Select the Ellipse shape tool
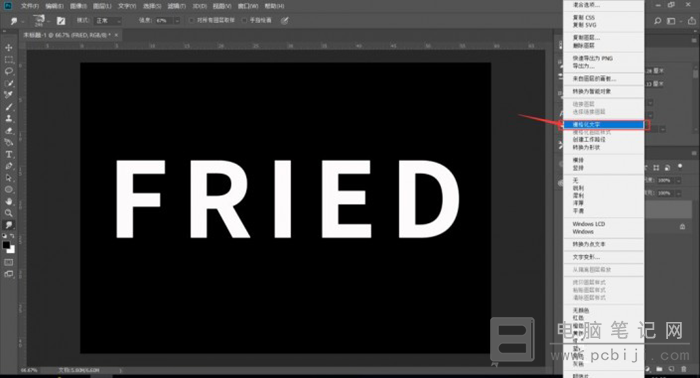 [x=8, y=190]
